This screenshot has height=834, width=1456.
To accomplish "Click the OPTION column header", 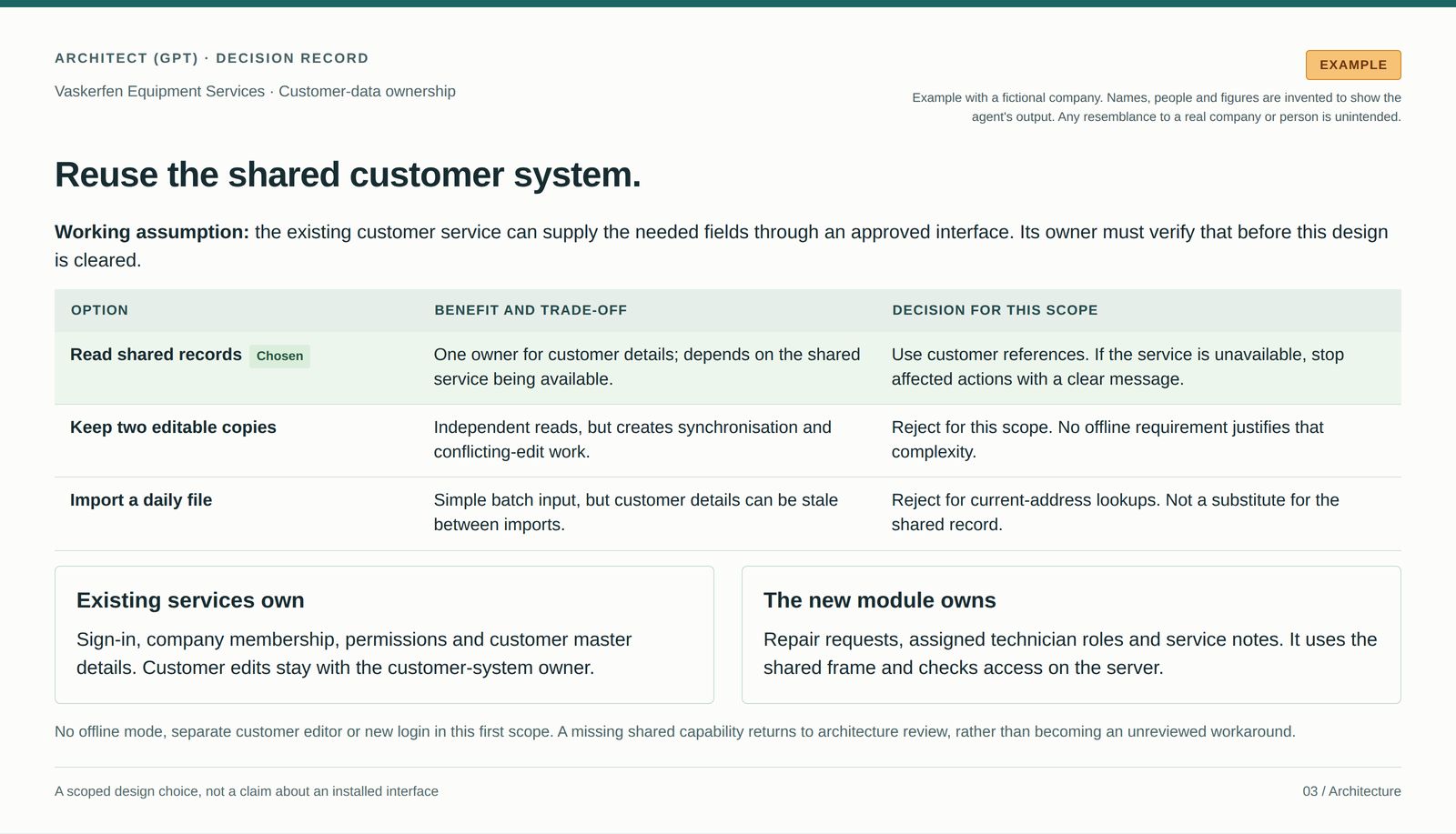I will pyautogui.click(x=99, y=310).
